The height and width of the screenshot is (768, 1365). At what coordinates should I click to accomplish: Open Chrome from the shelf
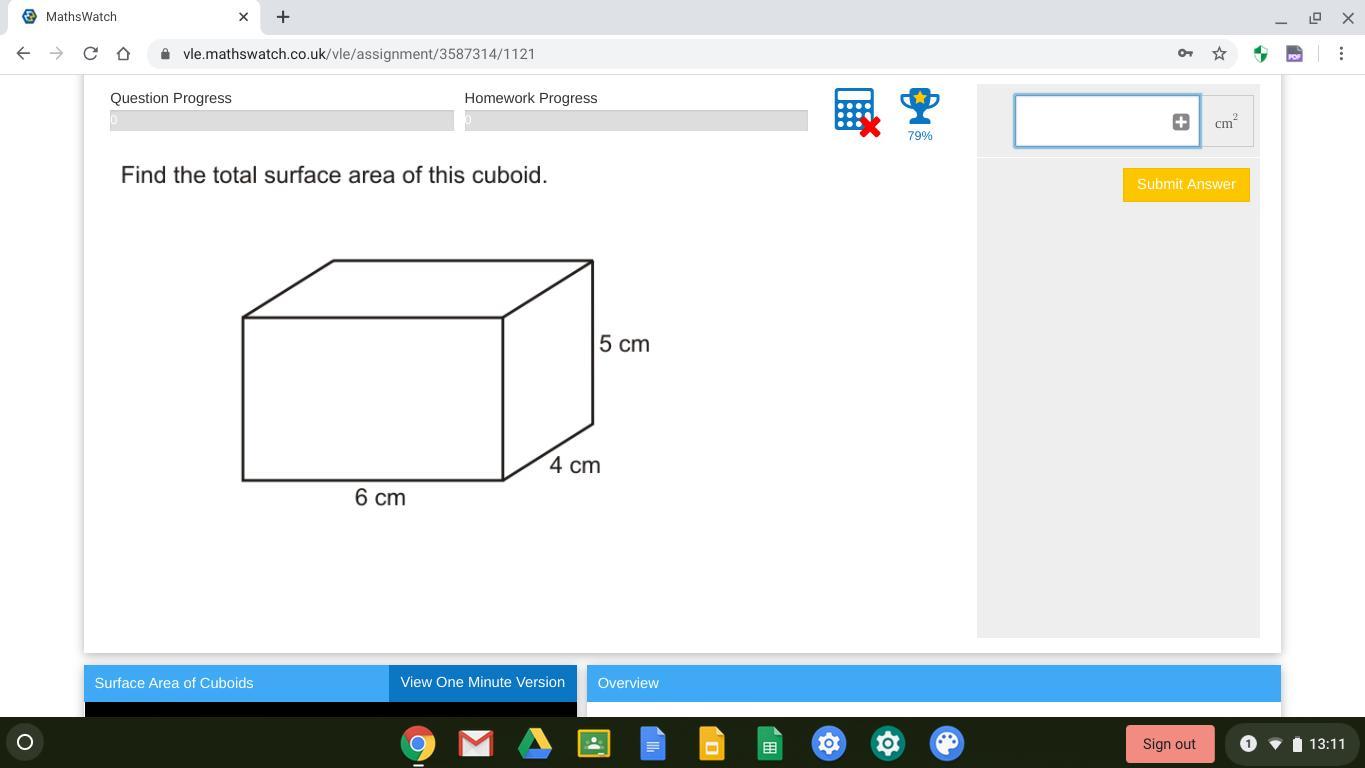point(418,743)
